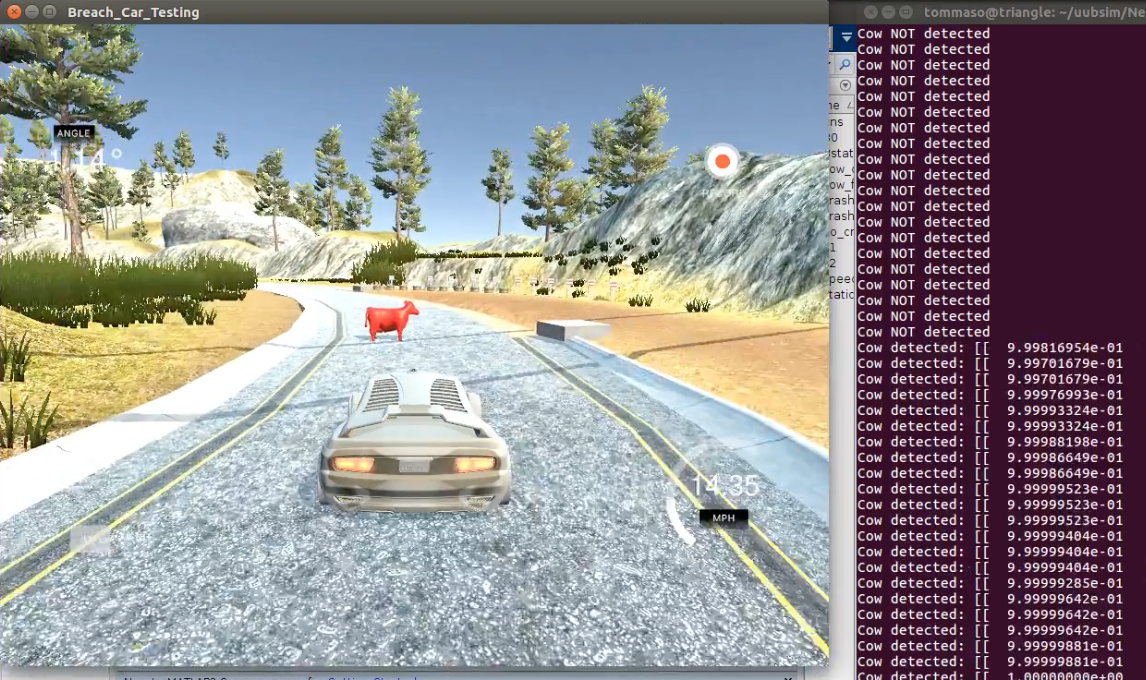
Task: Click the MPH speed label
Action: click(x=724, y=518)
